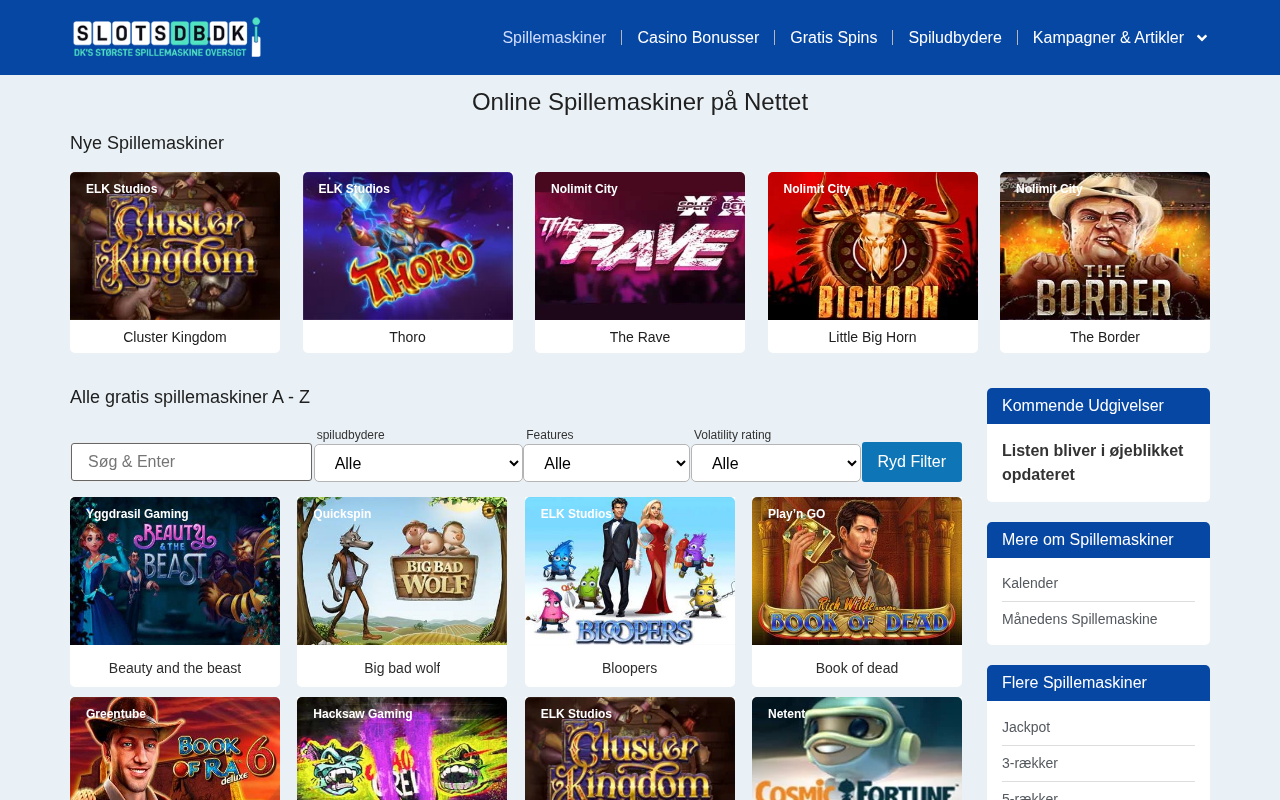Image resolution: width=1280 pixels, height=800 pixels.
Task: Open the Volatility rating dropdown
Action: 776,463
